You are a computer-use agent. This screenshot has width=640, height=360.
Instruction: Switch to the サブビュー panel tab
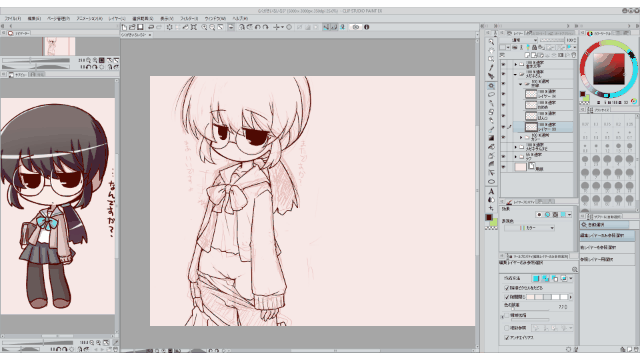tap(18, 75)
